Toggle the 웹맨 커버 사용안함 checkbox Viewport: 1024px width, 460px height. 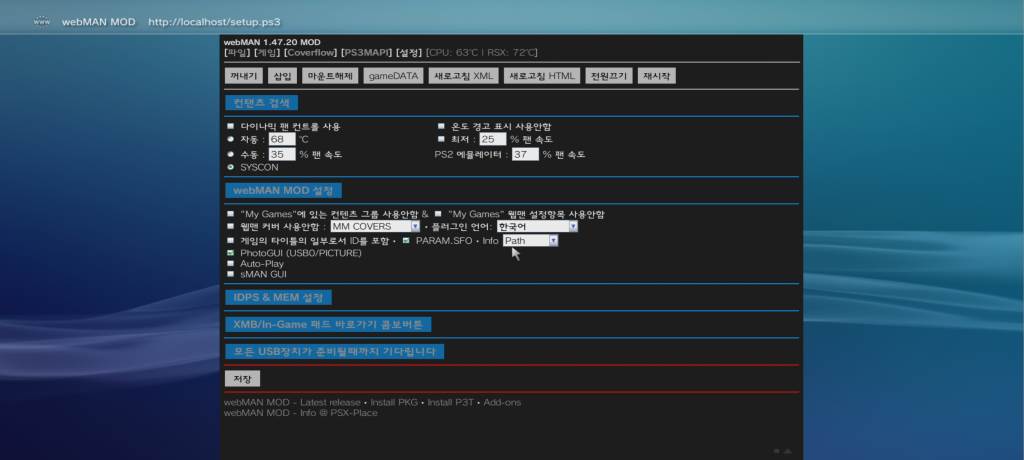230,226
